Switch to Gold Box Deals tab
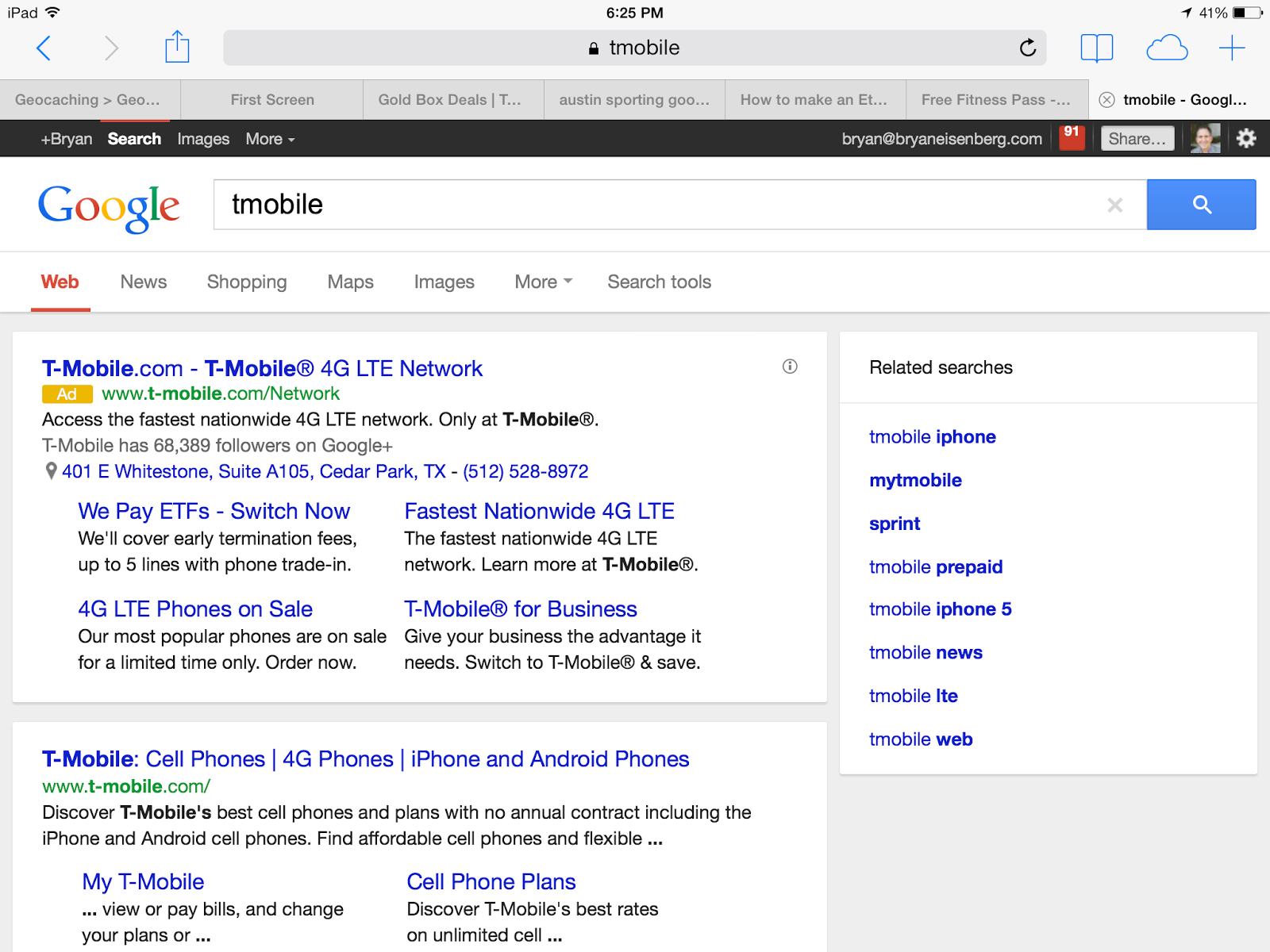This screenshot has height=952, width=1270. click(x=453, y=100)
